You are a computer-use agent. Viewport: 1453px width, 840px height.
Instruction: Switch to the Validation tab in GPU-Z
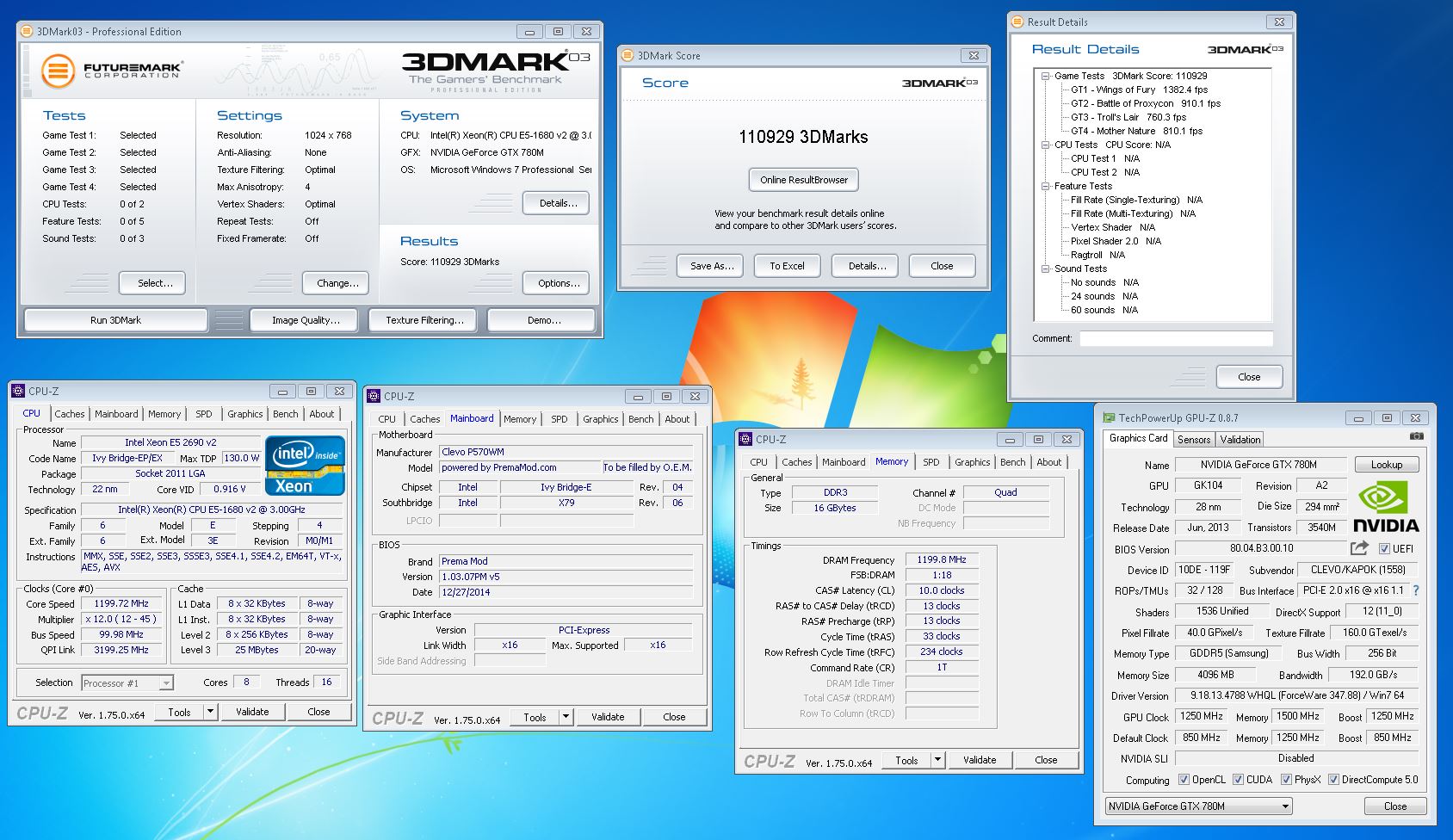coord(1240,439)
